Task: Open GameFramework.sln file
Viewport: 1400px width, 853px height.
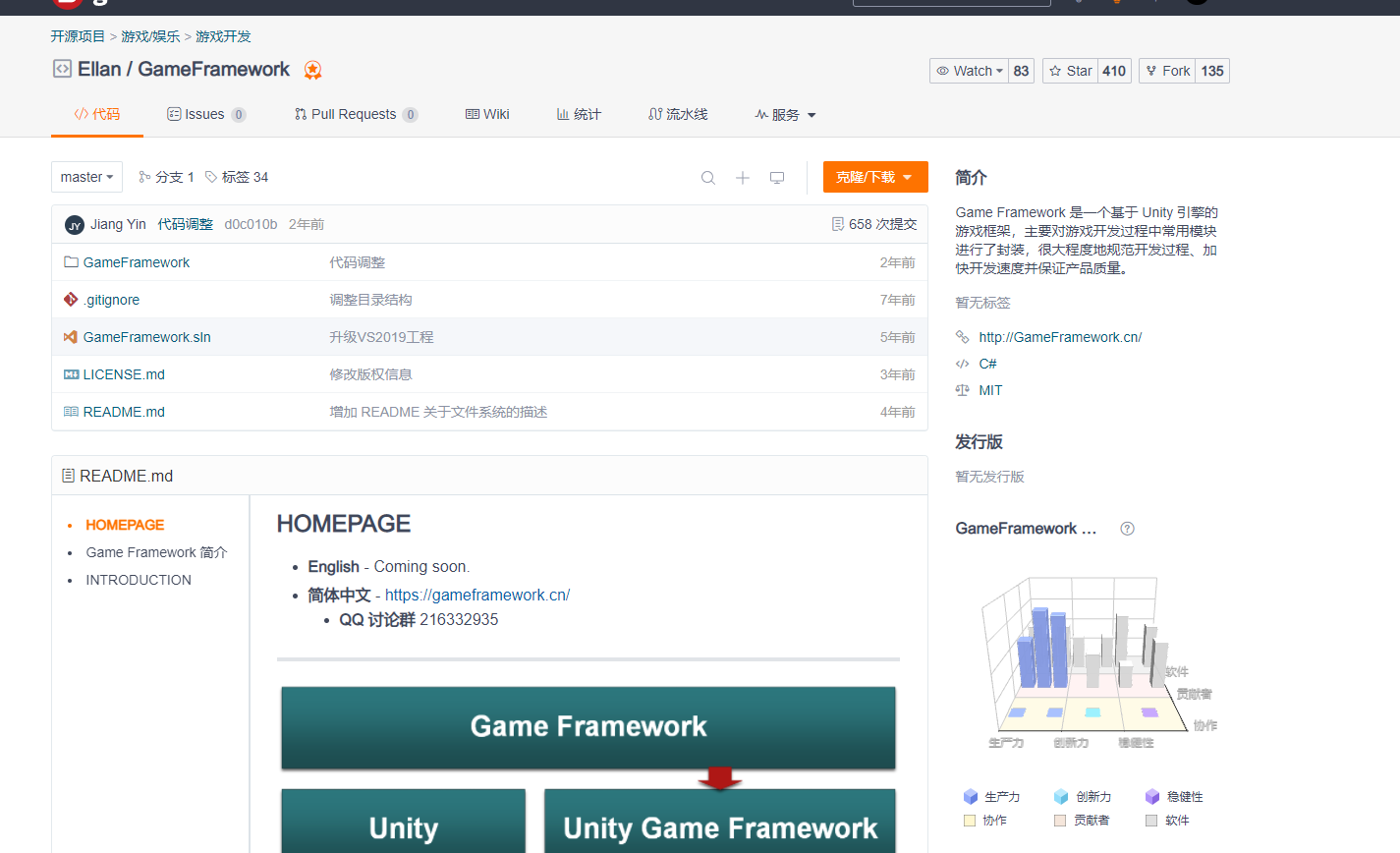Action: coord(146,337)
